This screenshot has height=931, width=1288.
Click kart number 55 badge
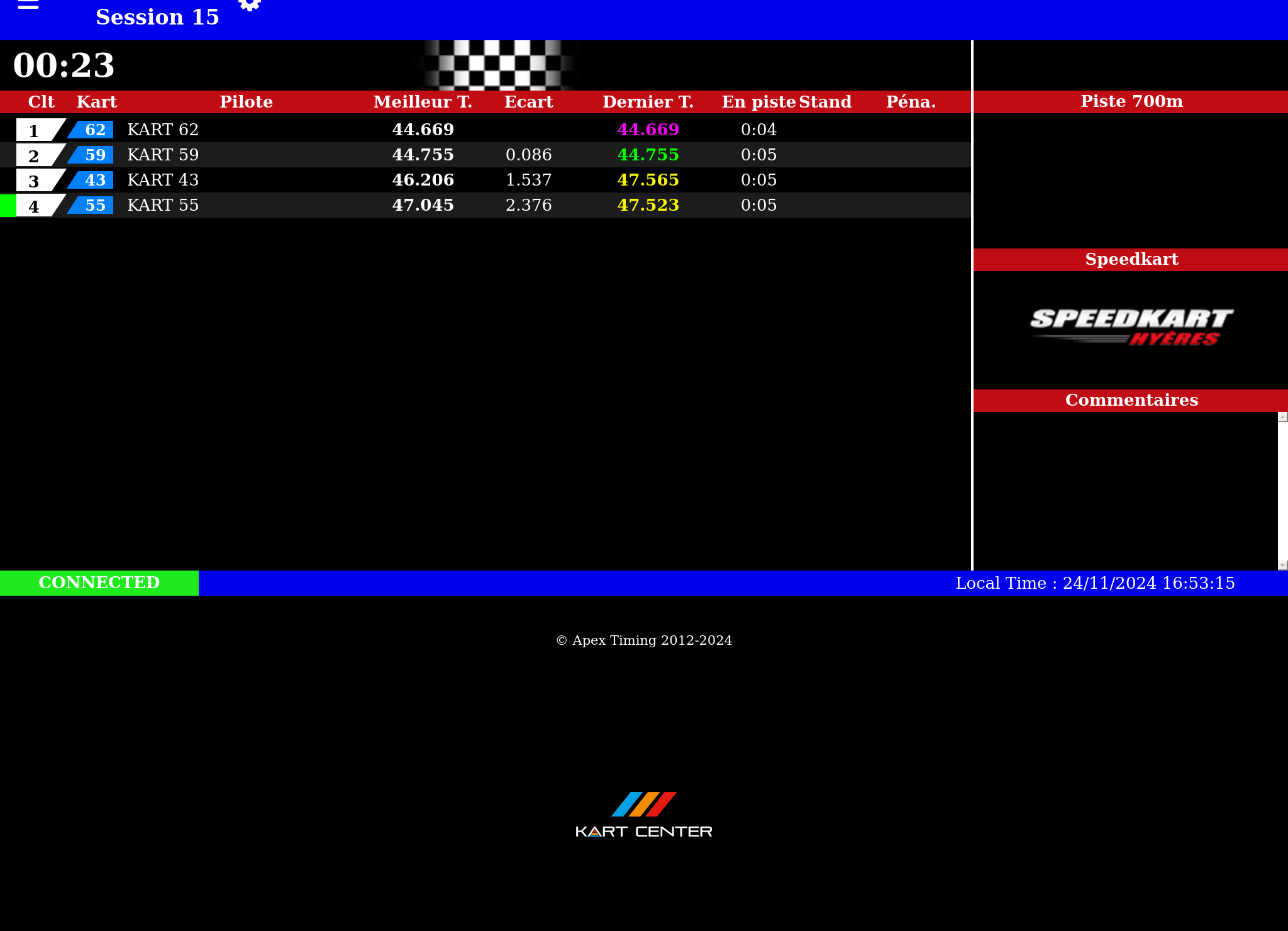point(93,205)
